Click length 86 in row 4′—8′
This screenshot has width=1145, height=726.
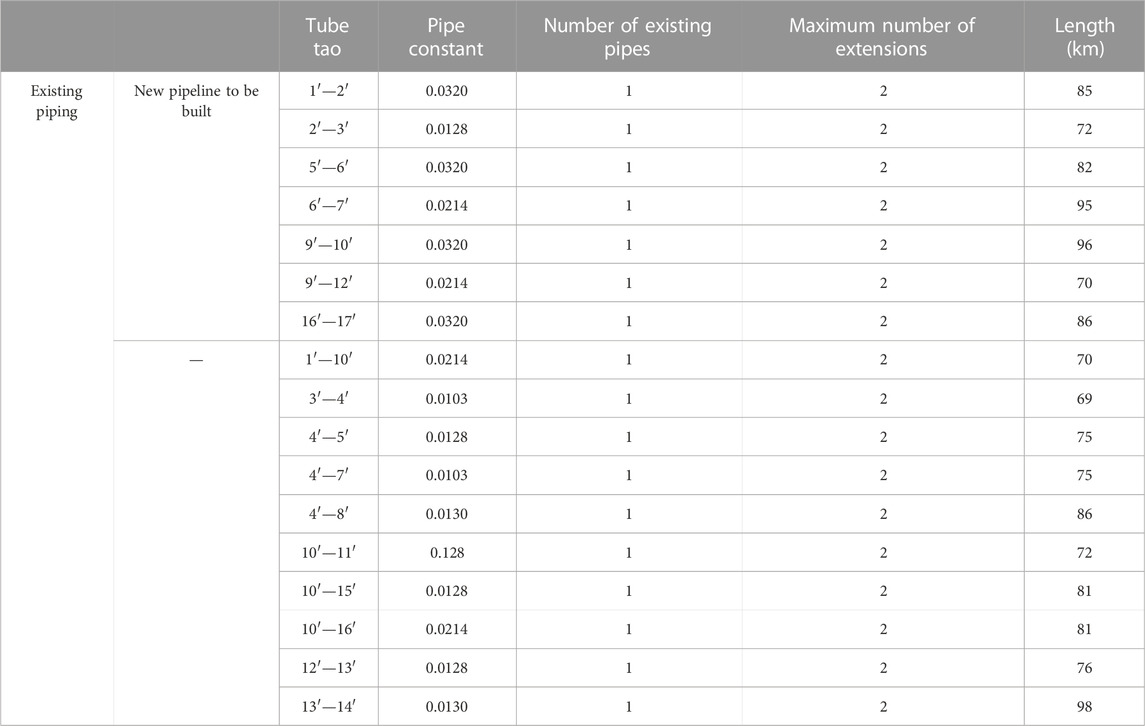[1084, 513]
